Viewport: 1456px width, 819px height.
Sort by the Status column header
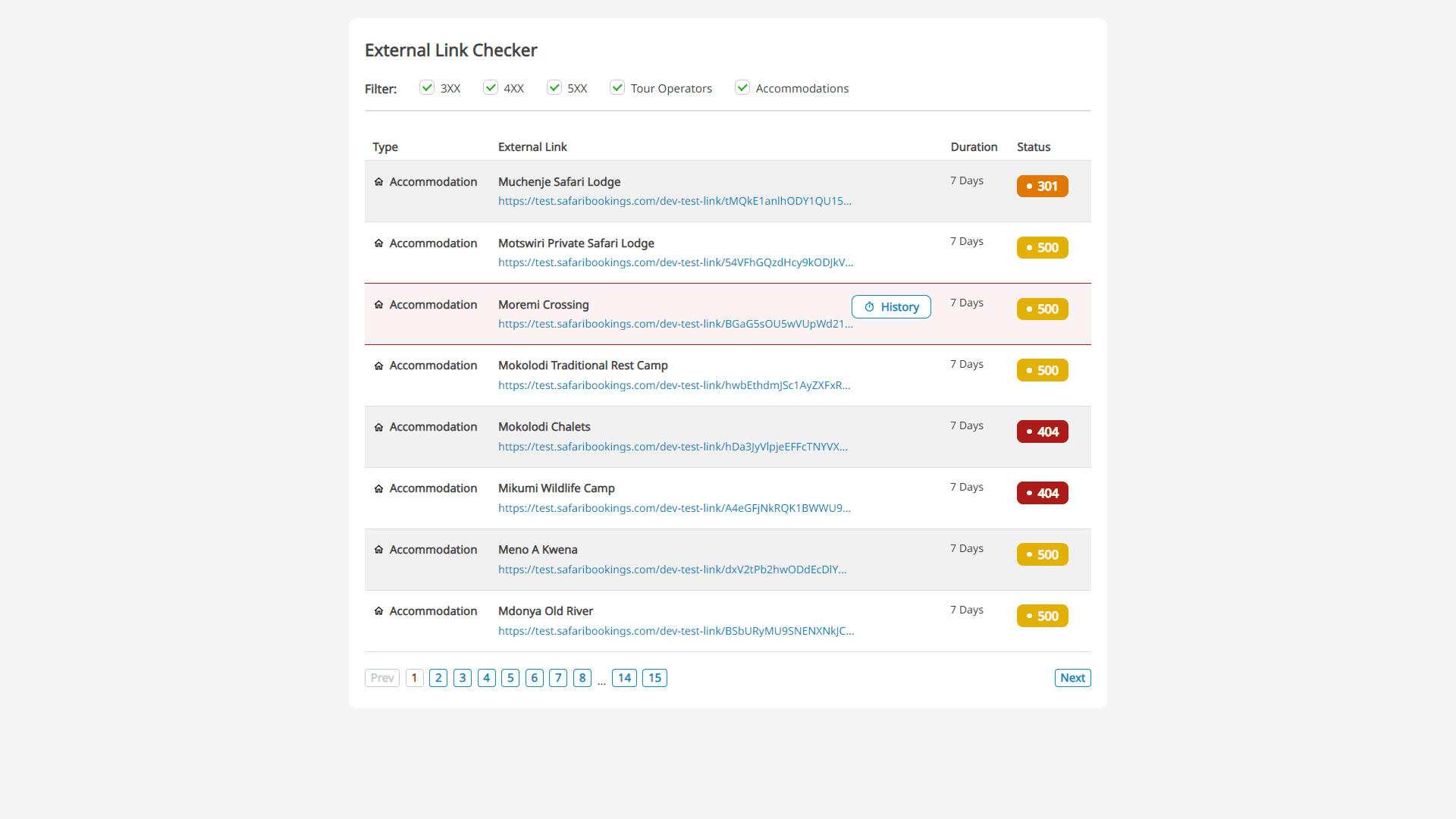1034,146
